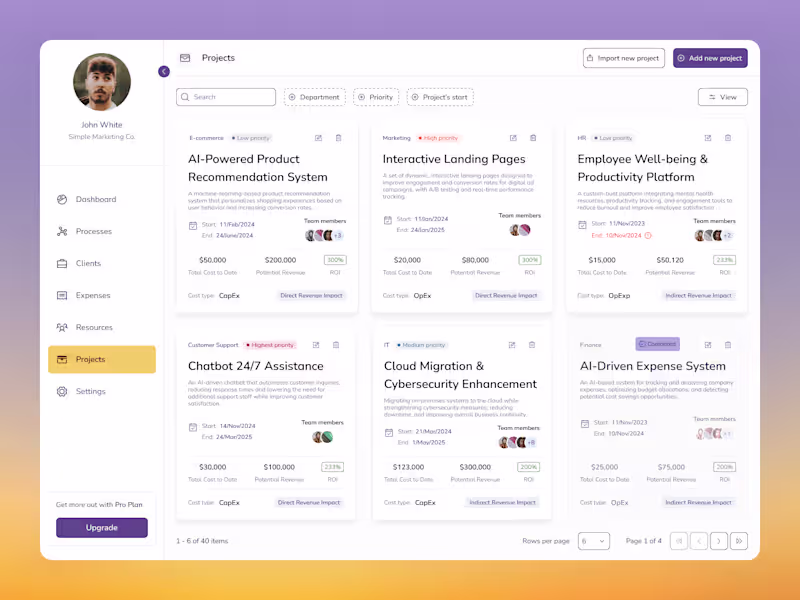Click the Projects page header icon
800x600 pixels.
pos(185,58)
